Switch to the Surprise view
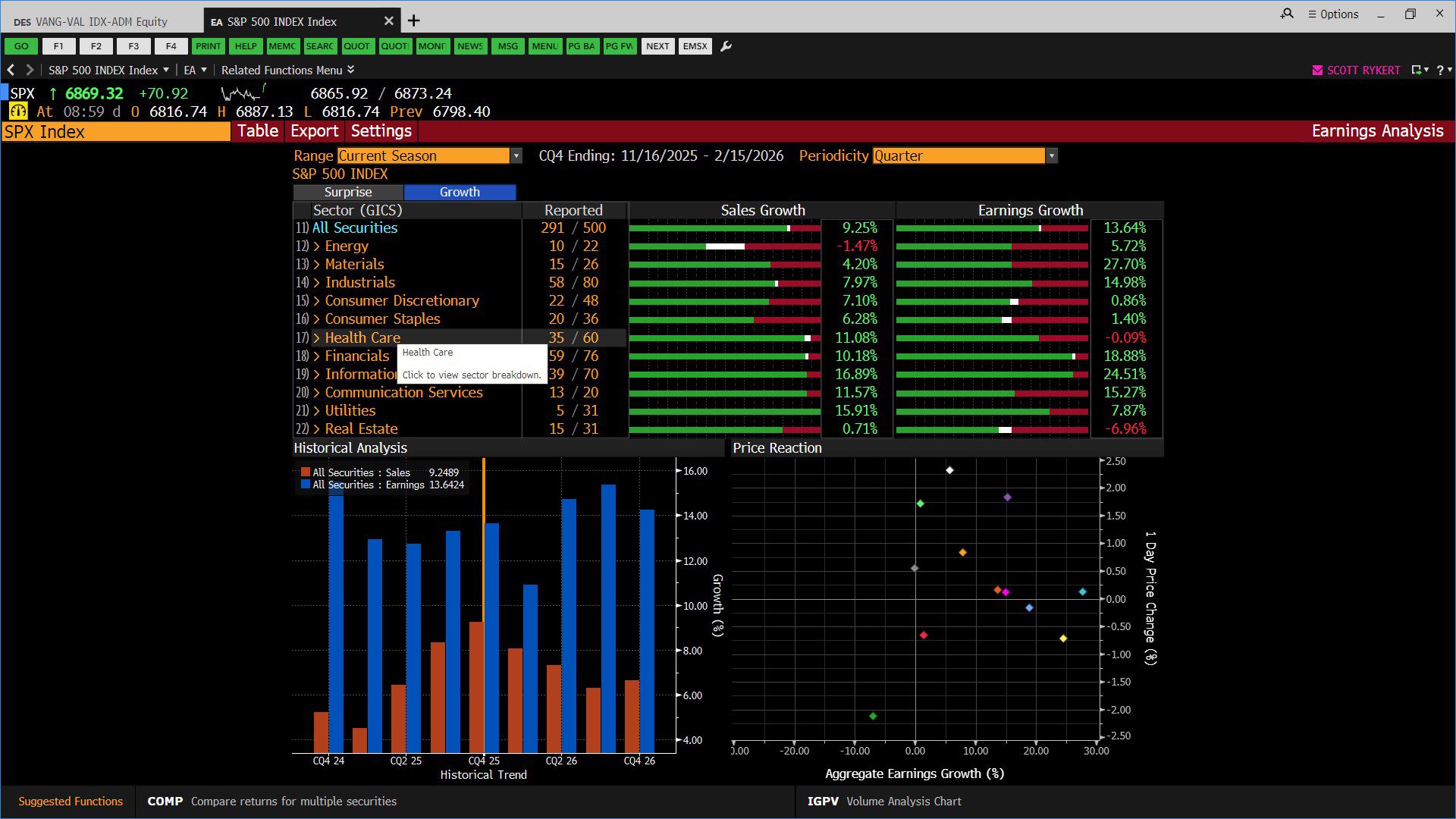Viewport: 1456px width, 819px height. pos(348,192)
